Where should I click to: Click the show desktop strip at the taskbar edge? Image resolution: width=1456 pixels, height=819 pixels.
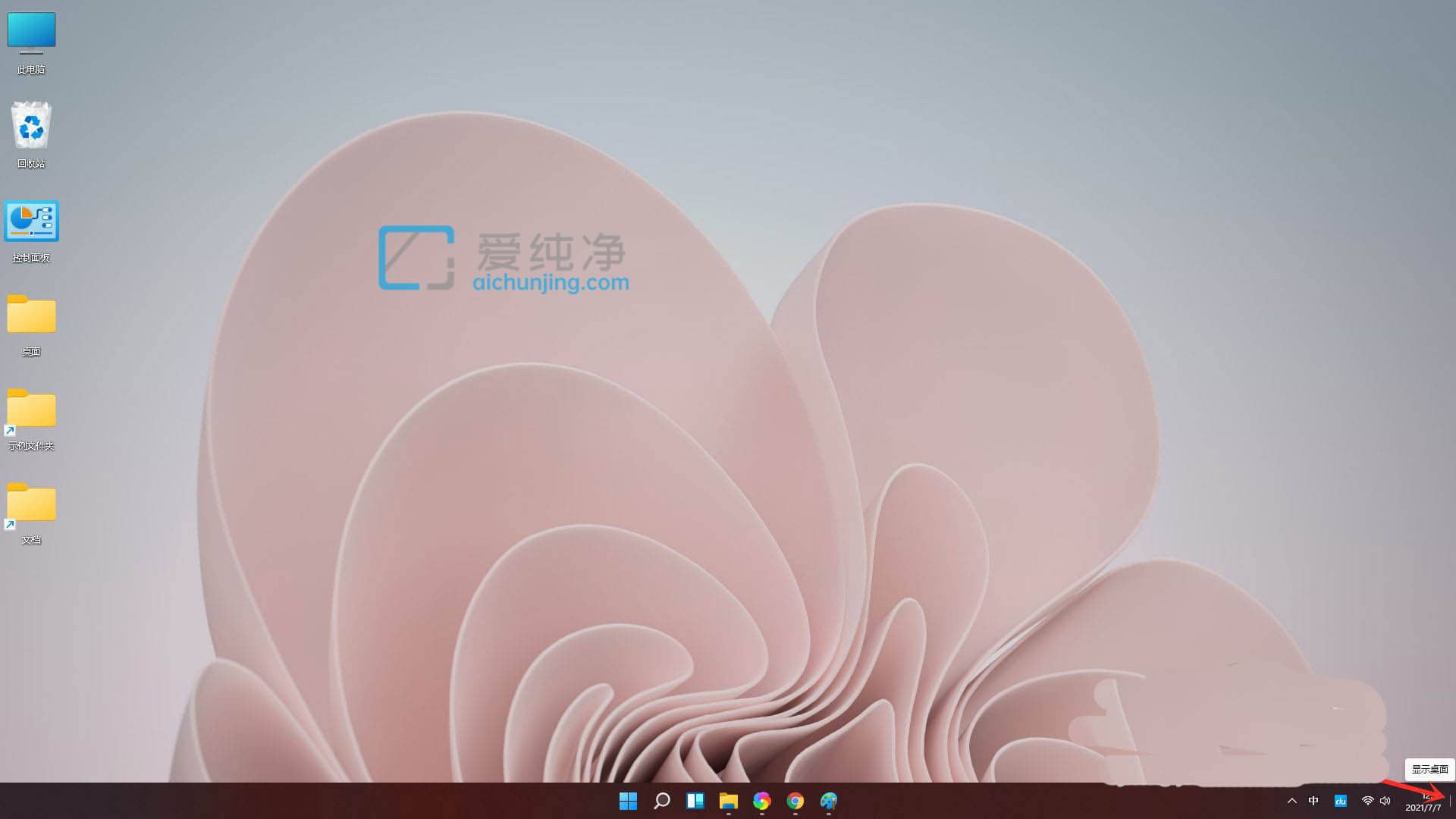(1451, 801)
